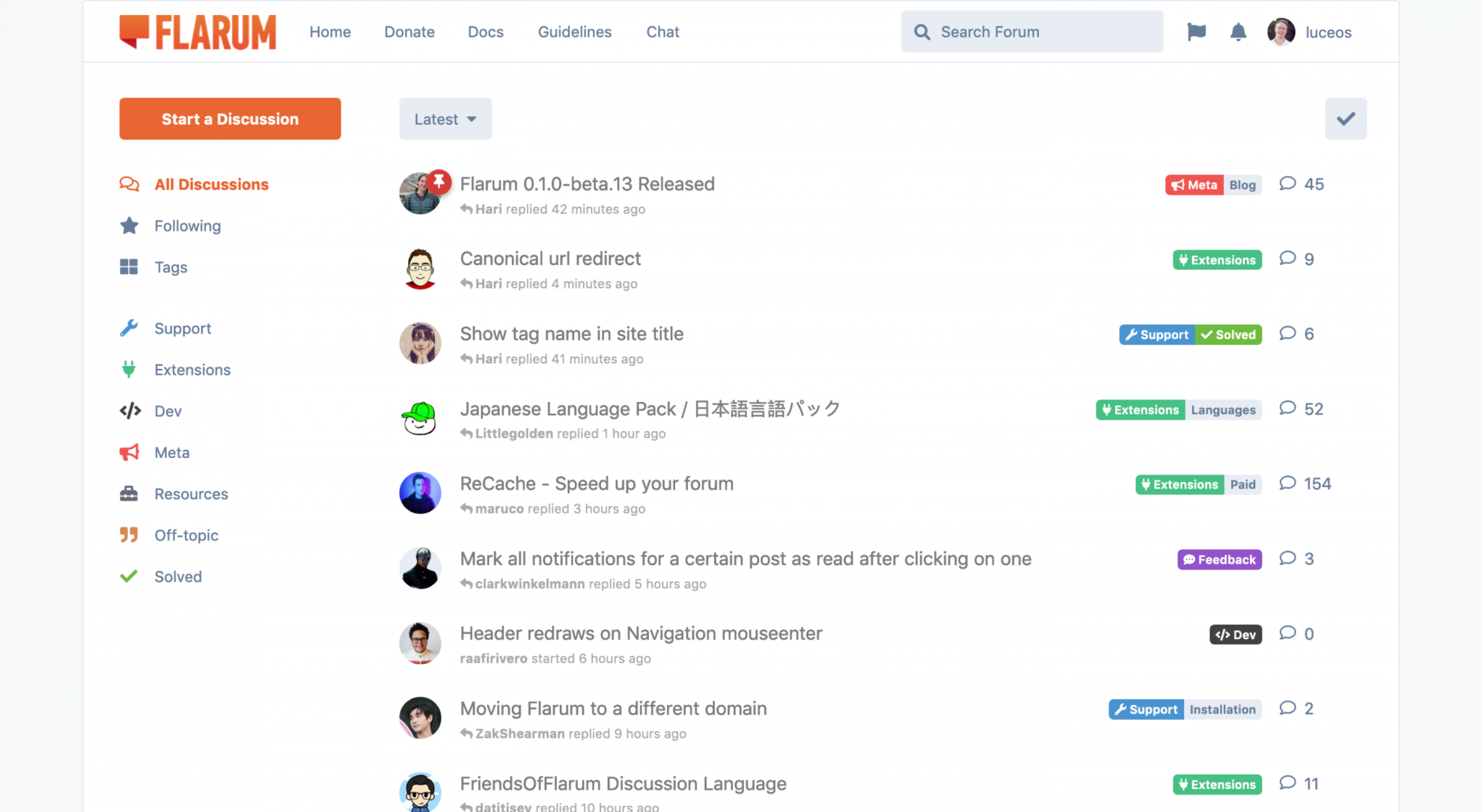
Task: Open the Extensions plug icon in sidebar
Action: pos(129,369)
